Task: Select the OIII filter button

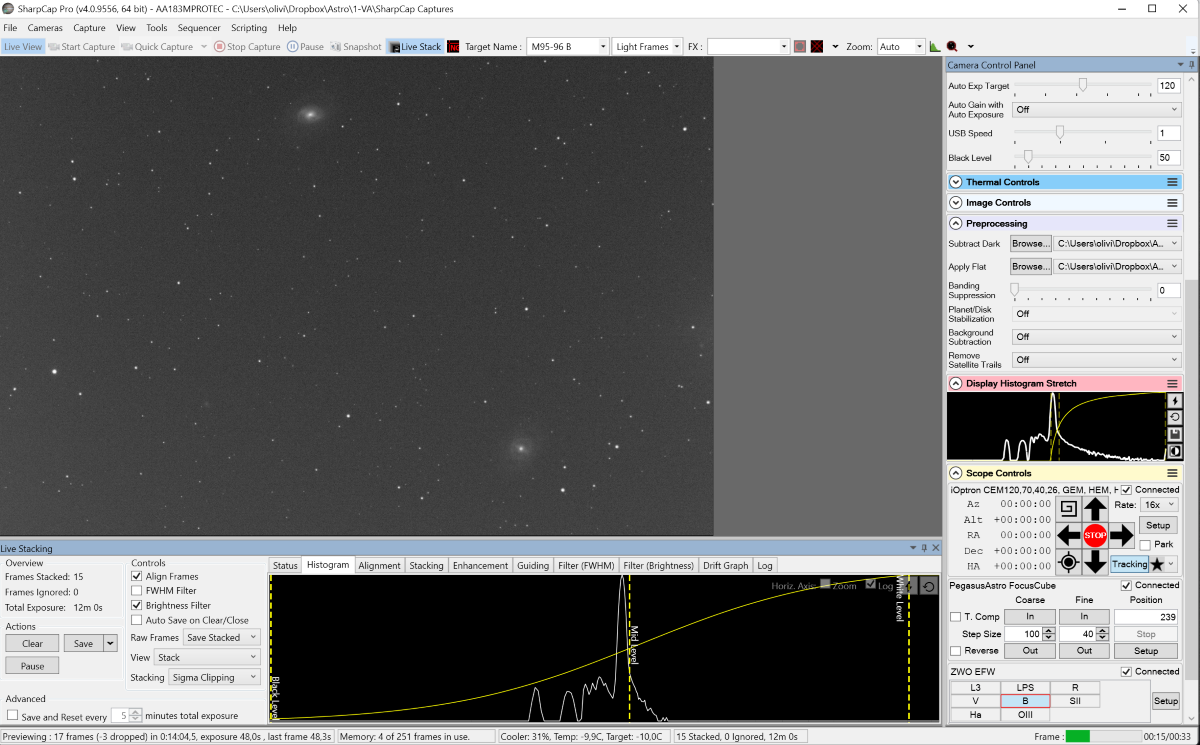Action: point(1025,715)
